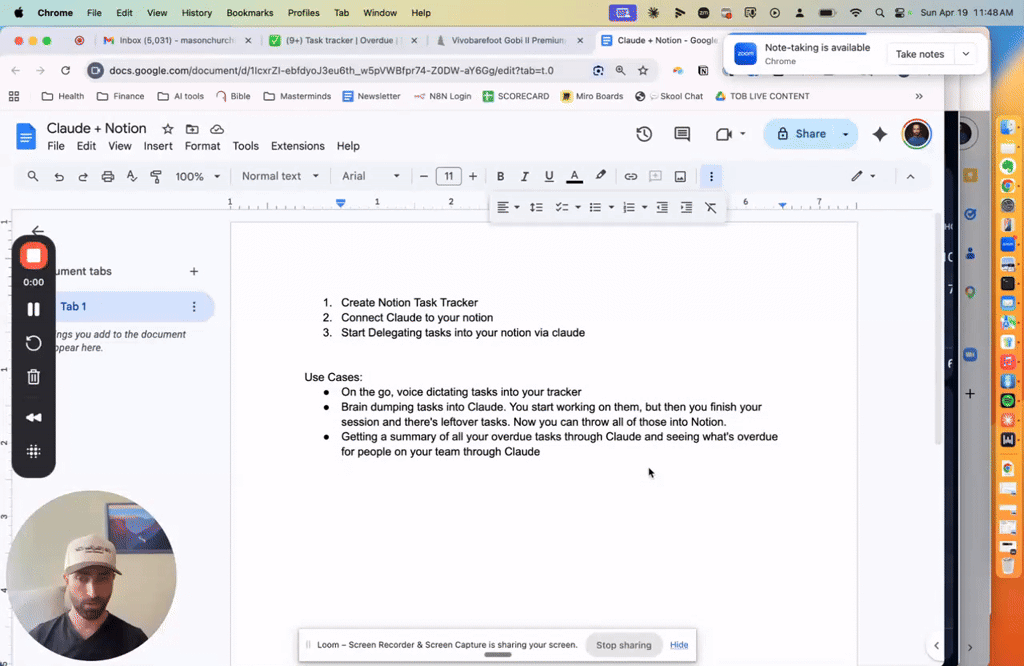Open the Extensions menu in Docs
Viewport: 1024px width, 666px height.
(298, 146)
